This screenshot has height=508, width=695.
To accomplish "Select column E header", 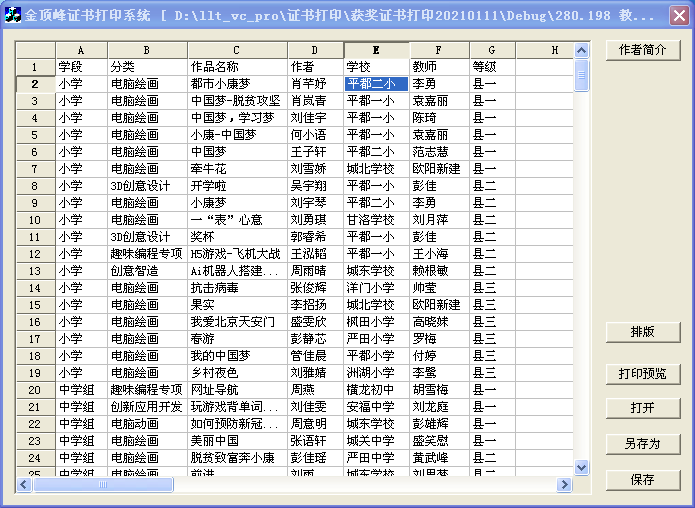I will (376, 50).
